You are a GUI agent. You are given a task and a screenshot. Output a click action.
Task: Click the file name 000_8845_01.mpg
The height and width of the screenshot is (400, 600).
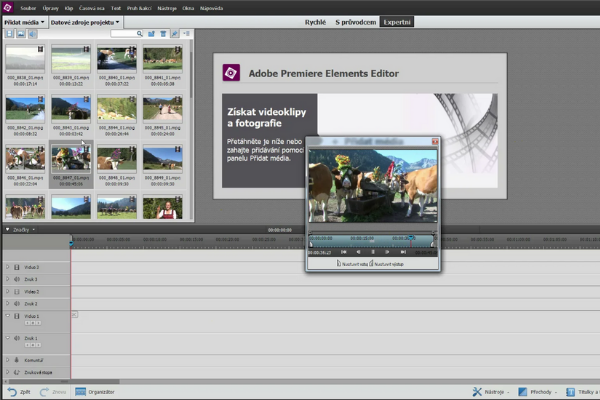coord(163,128)
